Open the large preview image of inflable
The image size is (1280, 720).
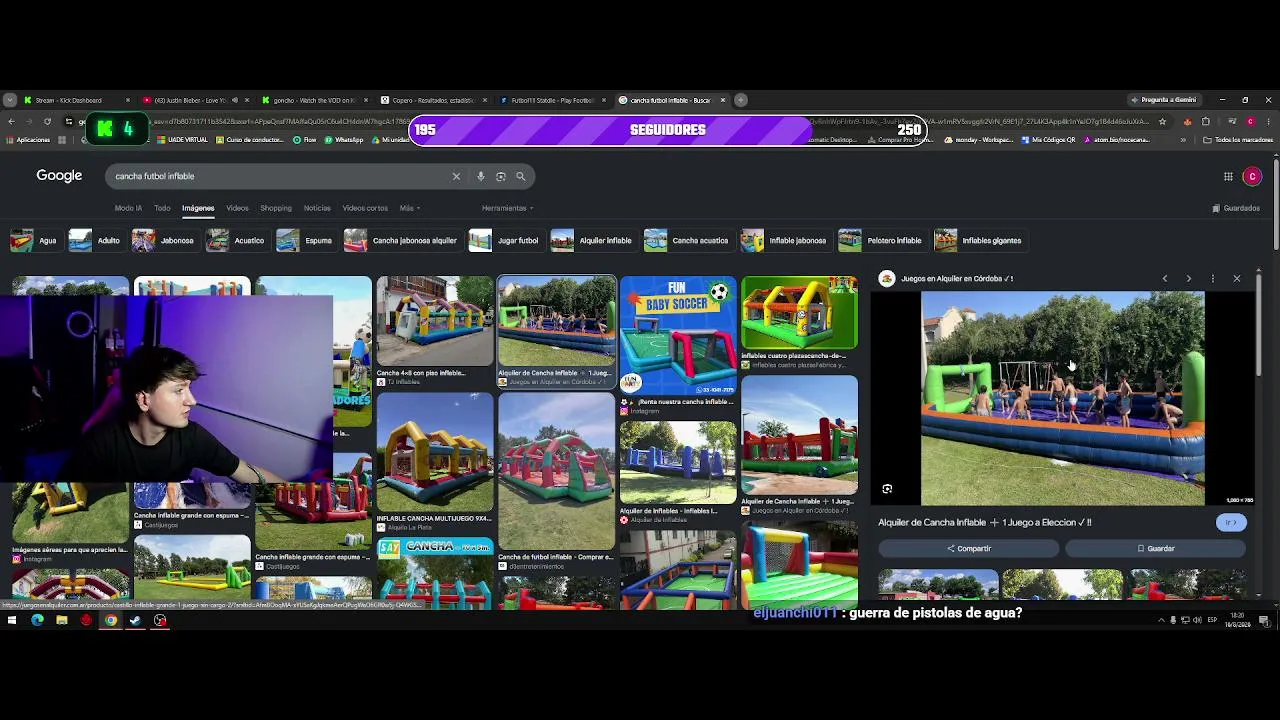point(1062,398)
